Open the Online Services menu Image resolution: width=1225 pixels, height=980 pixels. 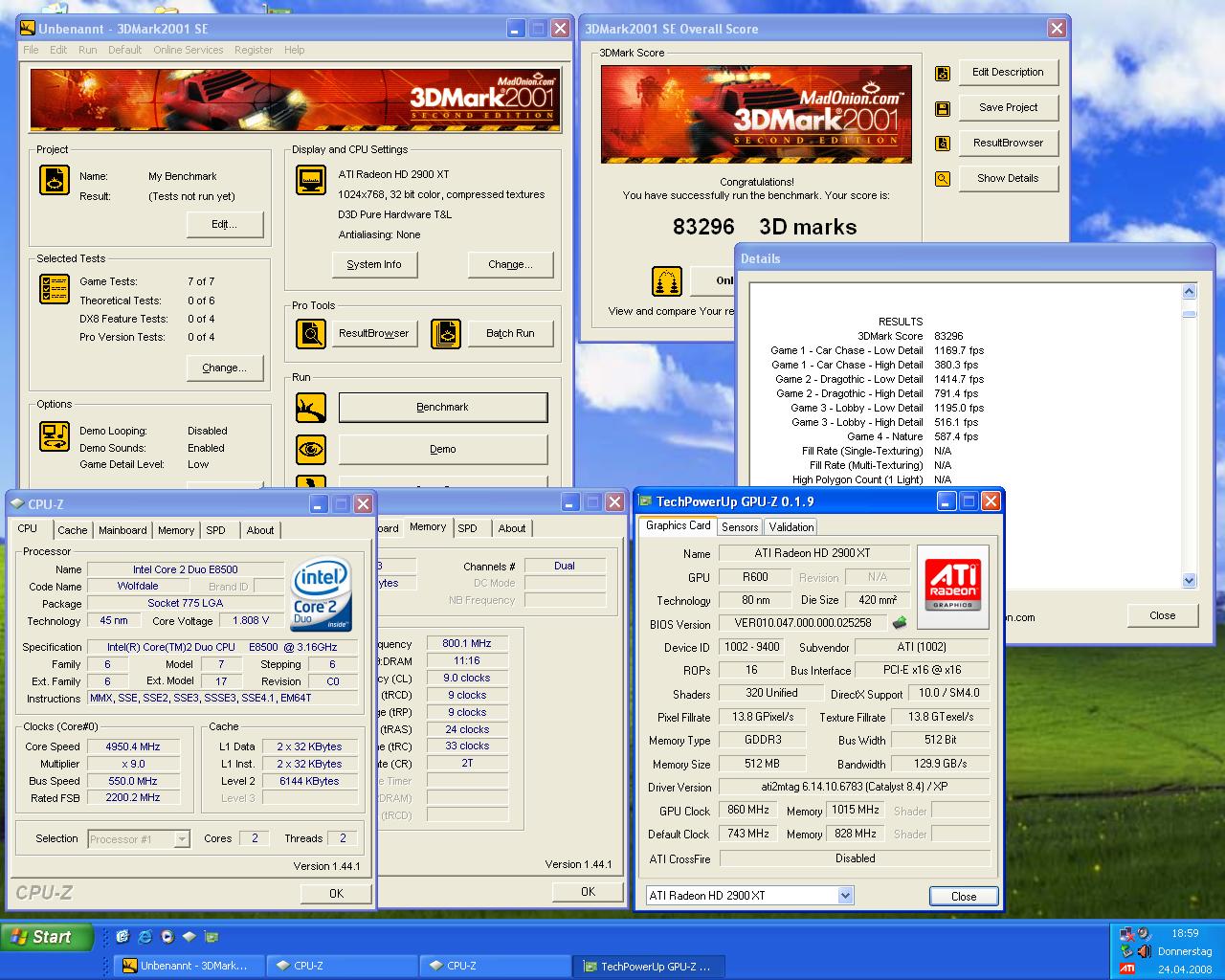[188, 50]
